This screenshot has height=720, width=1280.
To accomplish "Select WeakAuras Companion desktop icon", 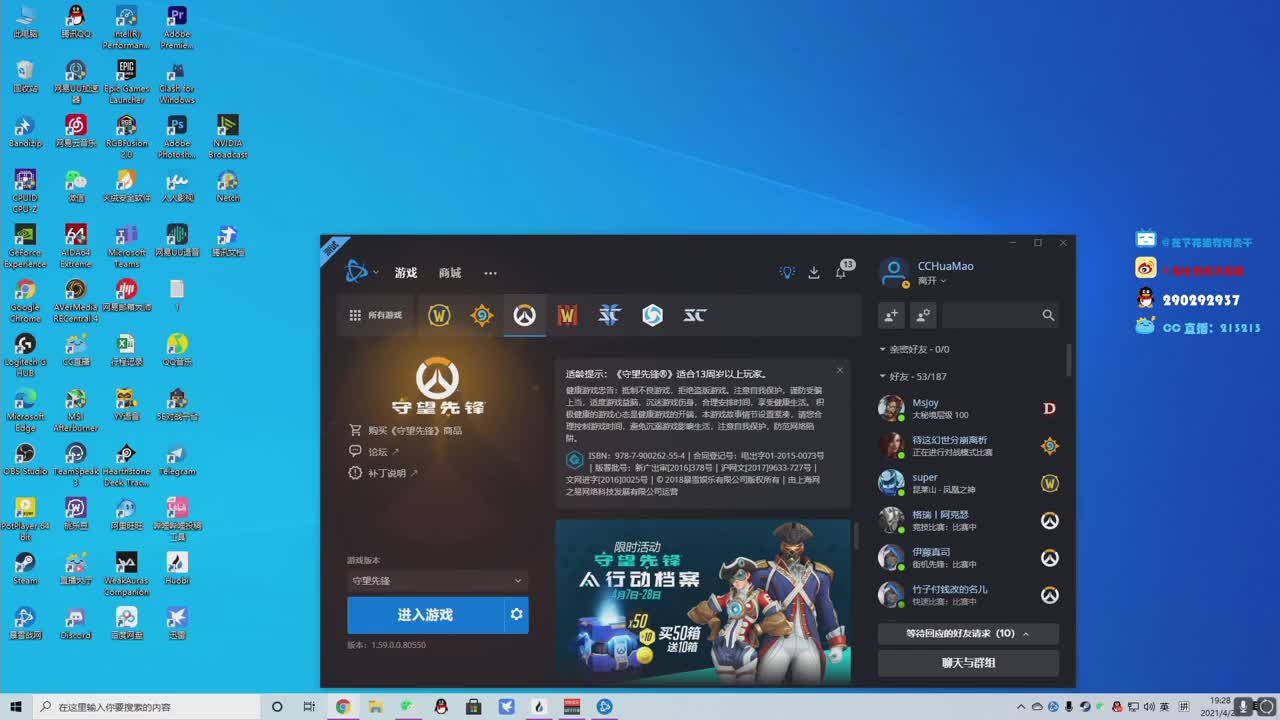I will [x=126, y=574].
